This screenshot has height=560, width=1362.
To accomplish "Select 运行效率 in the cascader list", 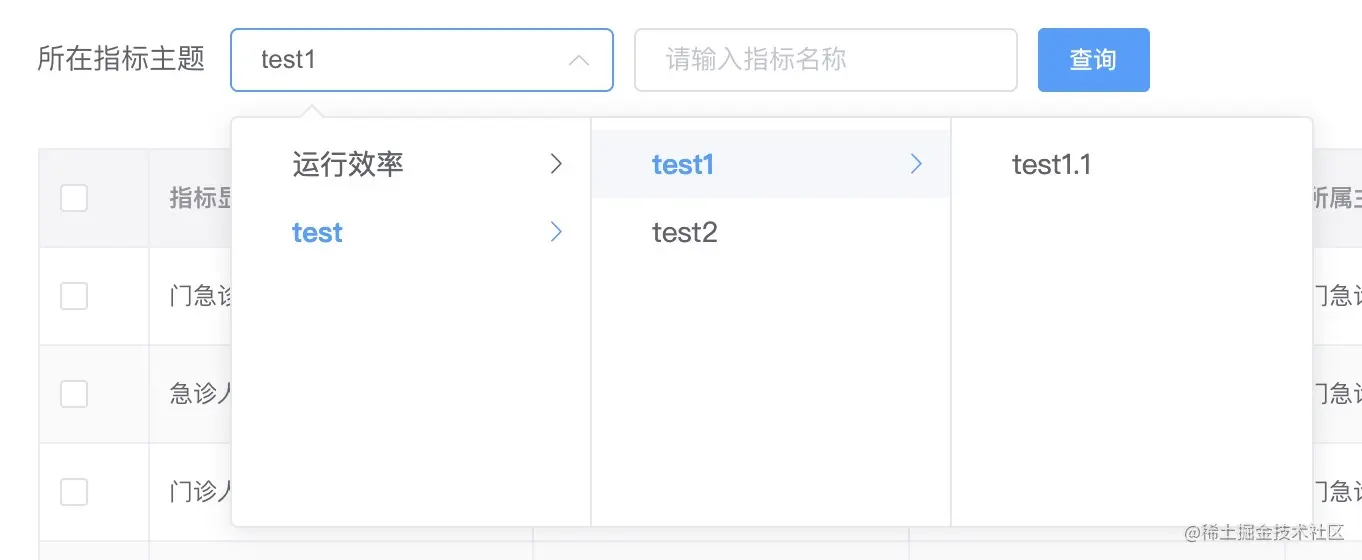I will tap(348, 164).
